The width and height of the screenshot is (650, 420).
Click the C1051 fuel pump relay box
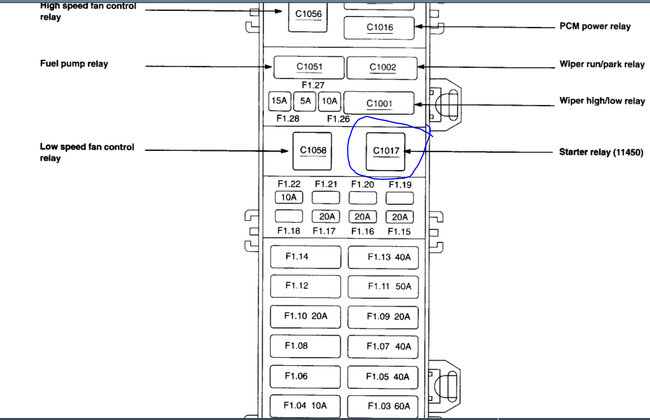[309, 68]
